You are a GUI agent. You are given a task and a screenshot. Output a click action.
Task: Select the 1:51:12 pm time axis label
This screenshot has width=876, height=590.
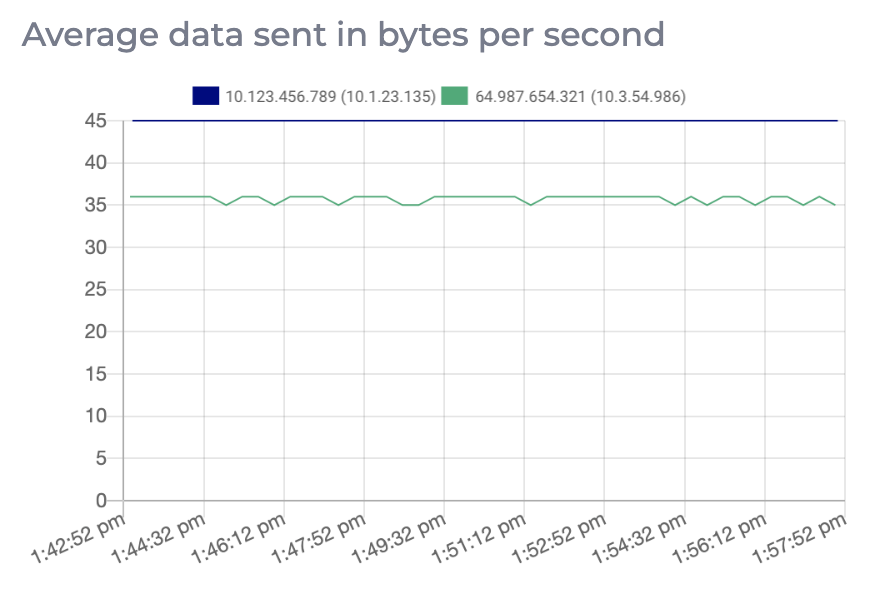482,538
